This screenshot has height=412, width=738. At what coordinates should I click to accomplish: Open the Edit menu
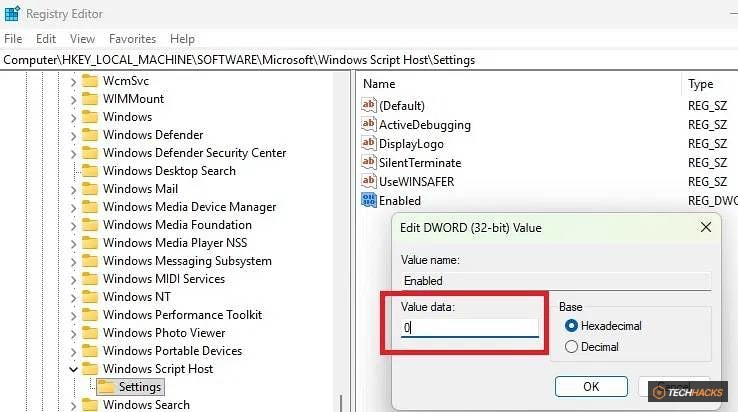click(x=46, y=39)
